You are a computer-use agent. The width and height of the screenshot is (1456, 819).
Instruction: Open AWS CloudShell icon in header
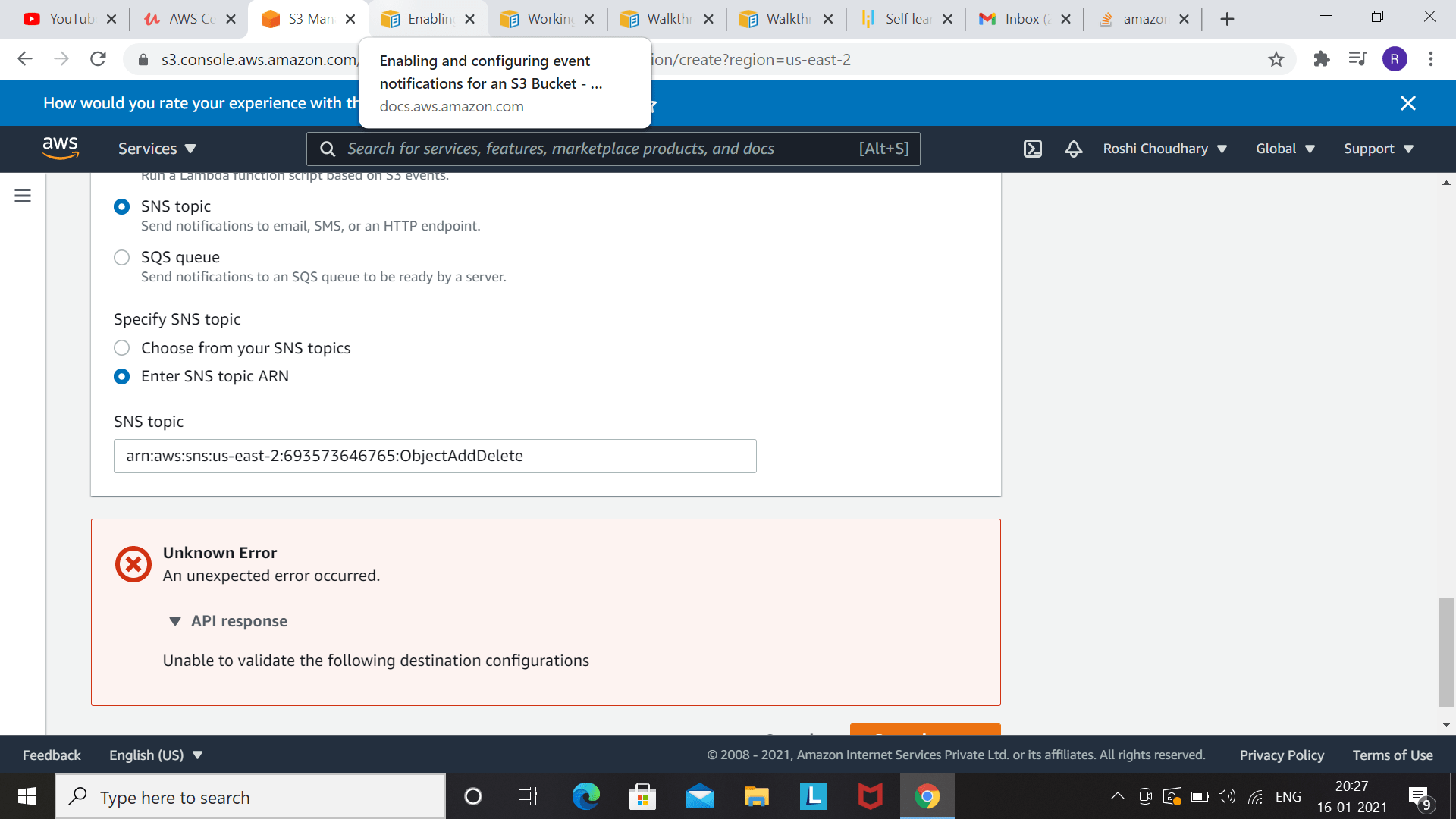point(1033,149)
